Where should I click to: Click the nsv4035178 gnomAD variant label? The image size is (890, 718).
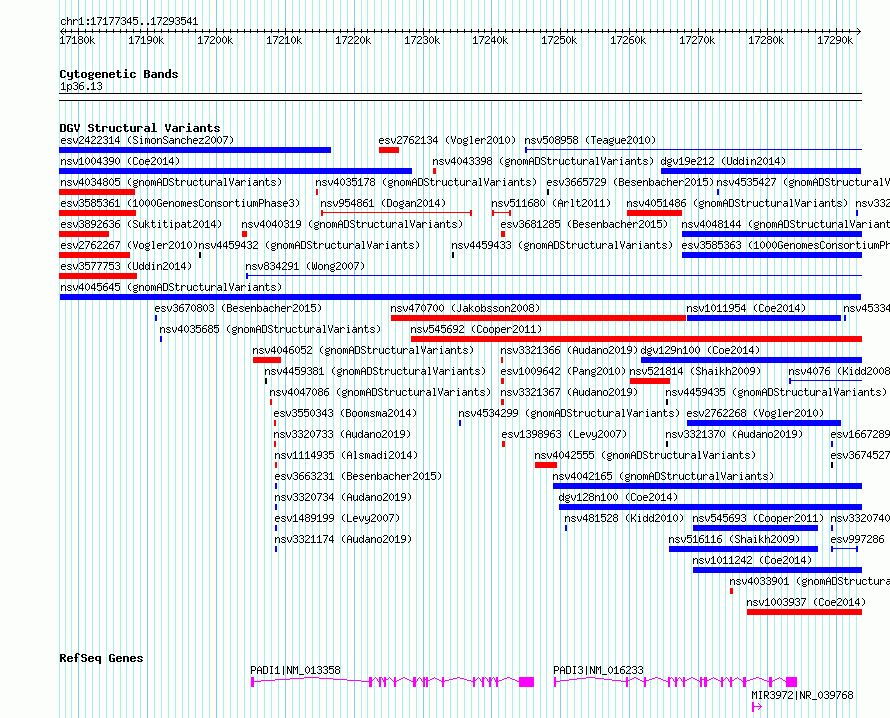tap(426, 182)
